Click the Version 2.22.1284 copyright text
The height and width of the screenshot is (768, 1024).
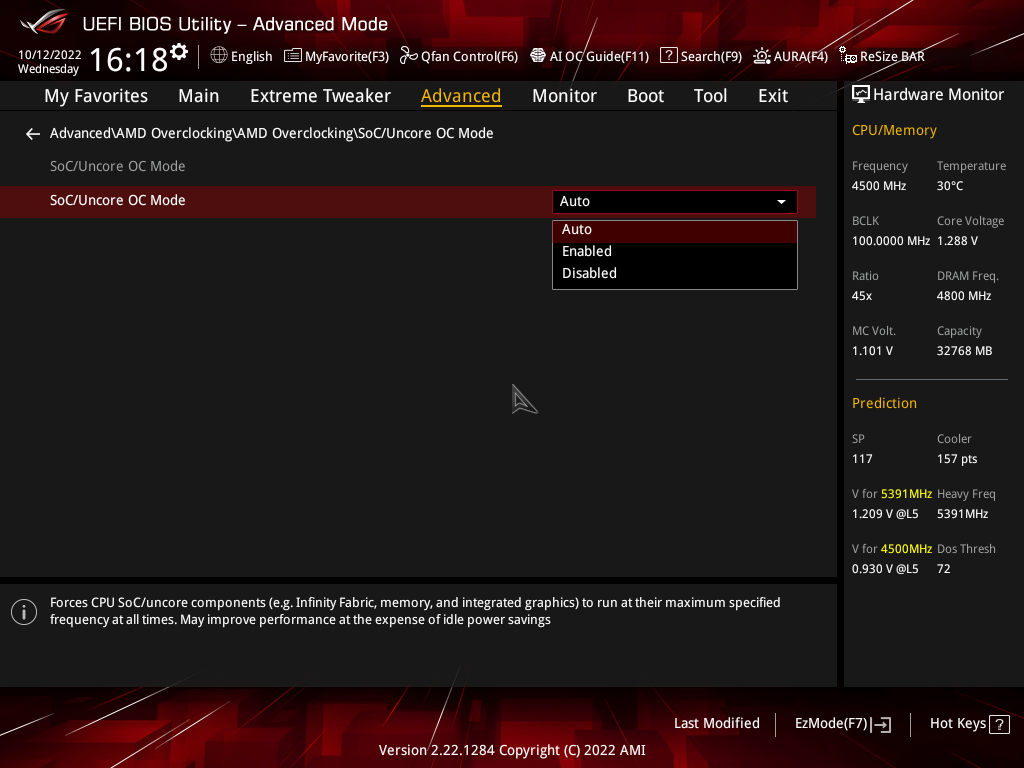pos(512,750)
